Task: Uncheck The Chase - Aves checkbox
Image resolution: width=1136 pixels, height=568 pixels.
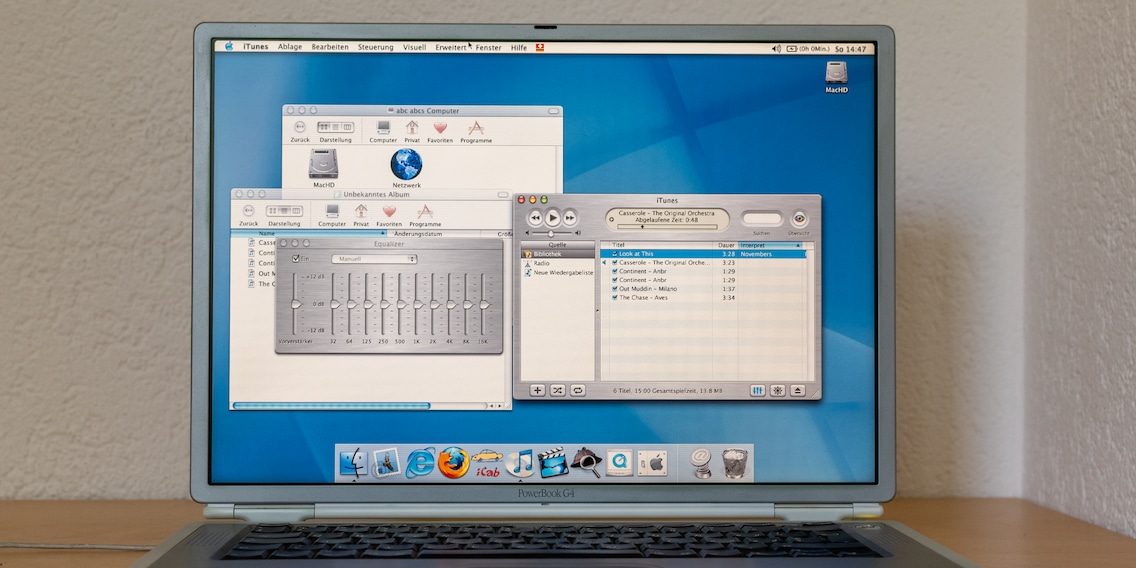Action: tap(614, 297)
